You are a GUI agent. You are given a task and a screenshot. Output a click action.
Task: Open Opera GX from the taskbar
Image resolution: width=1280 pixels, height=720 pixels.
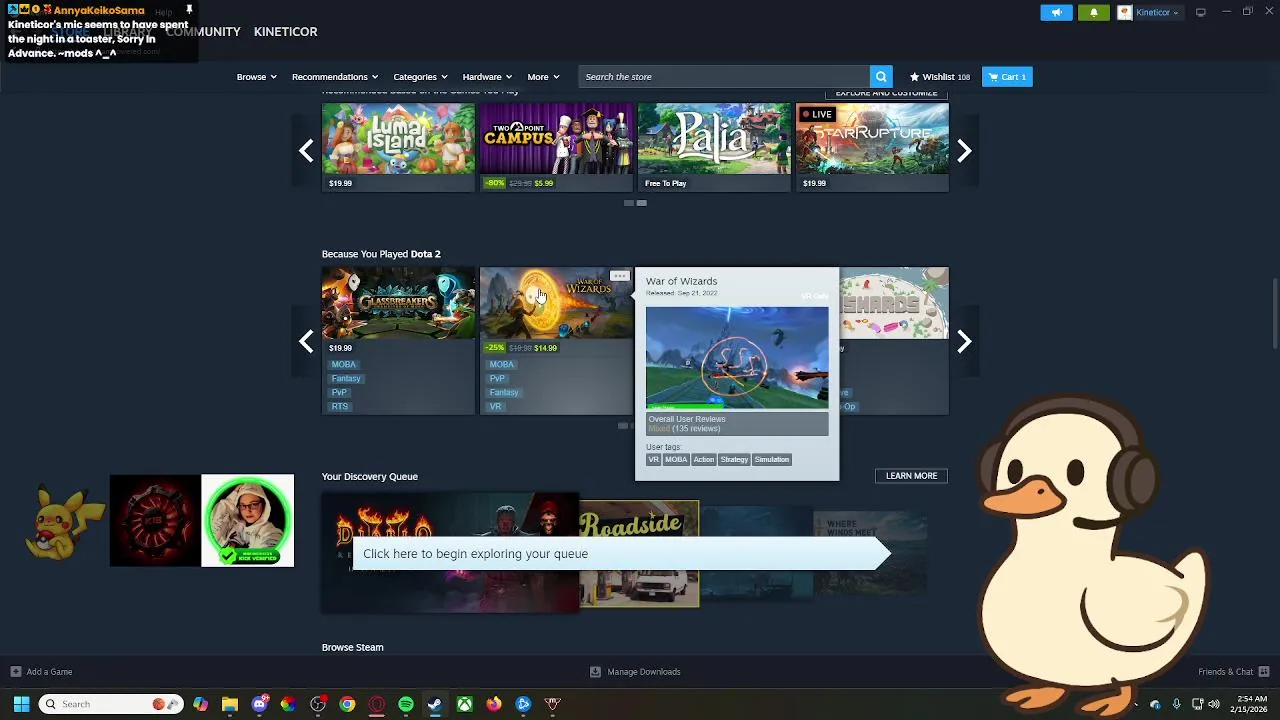click(377, 704)
